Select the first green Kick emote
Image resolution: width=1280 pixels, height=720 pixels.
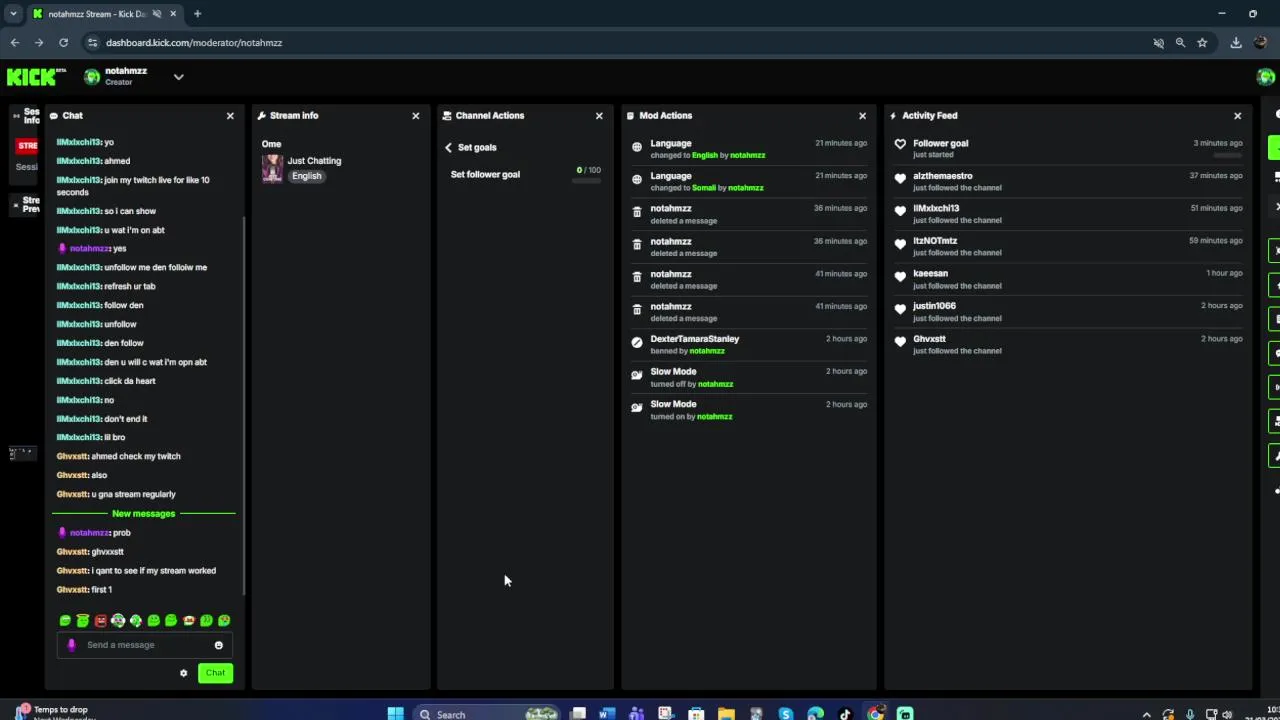pyautogui.click(x=65, y=621)
